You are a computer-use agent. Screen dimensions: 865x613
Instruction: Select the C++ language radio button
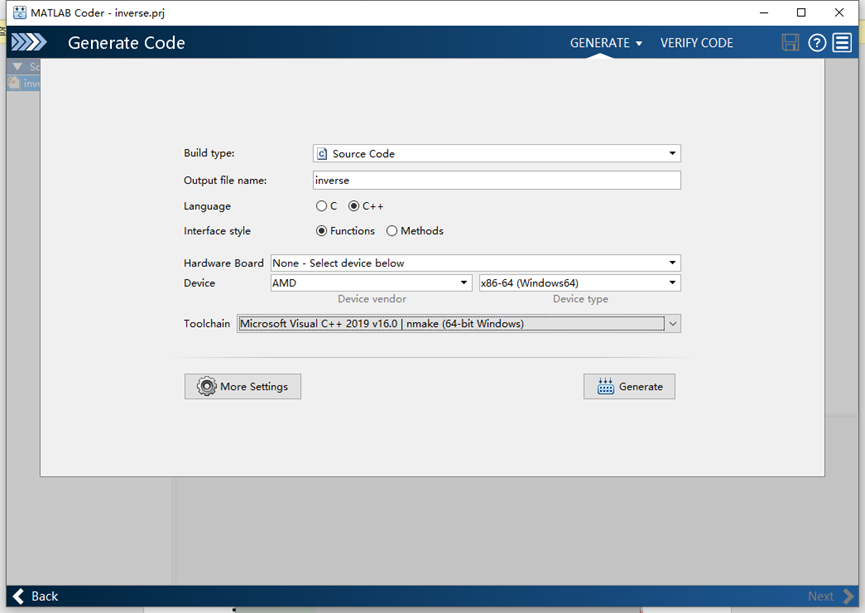click(354, 206)
